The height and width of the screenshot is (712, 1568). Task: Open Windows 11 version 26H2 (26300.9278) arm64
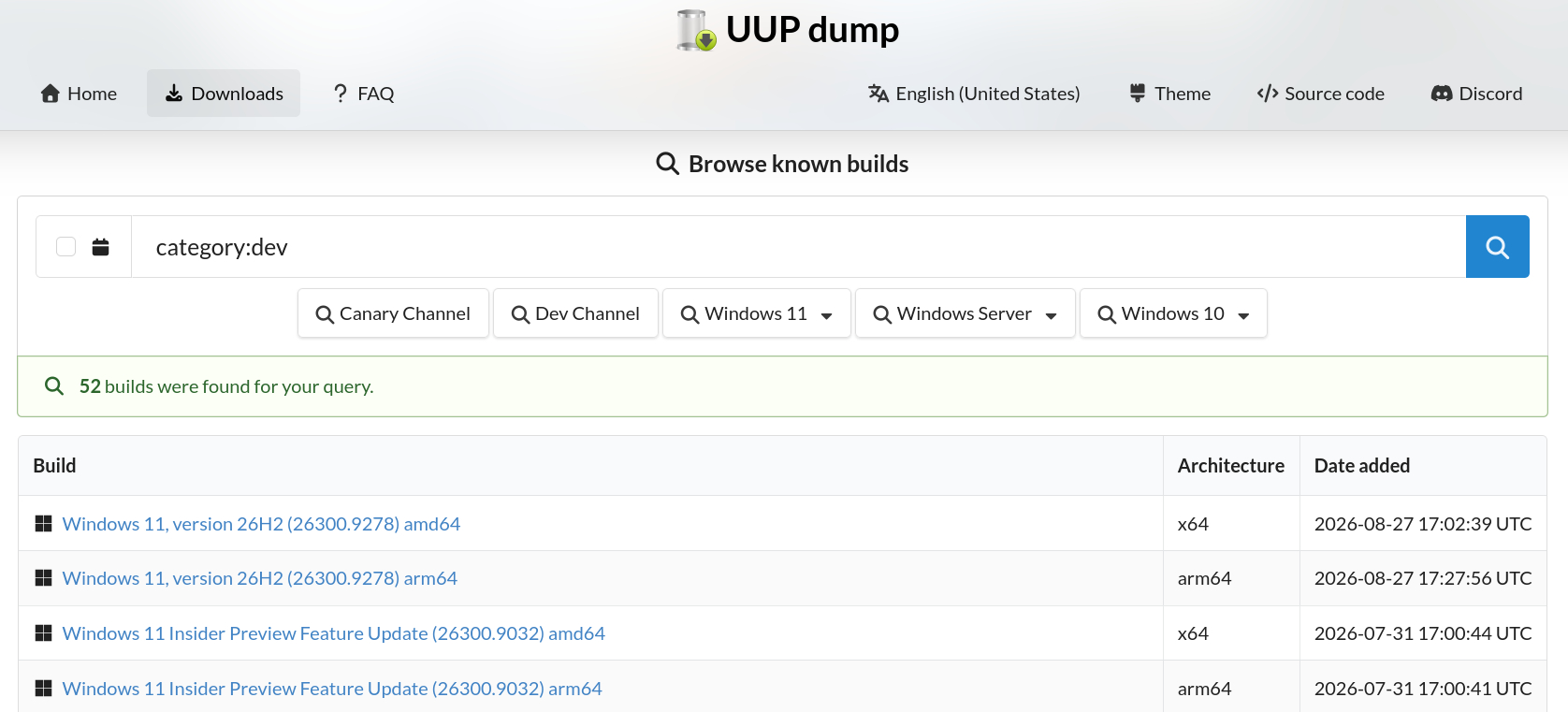click(260, 578)
